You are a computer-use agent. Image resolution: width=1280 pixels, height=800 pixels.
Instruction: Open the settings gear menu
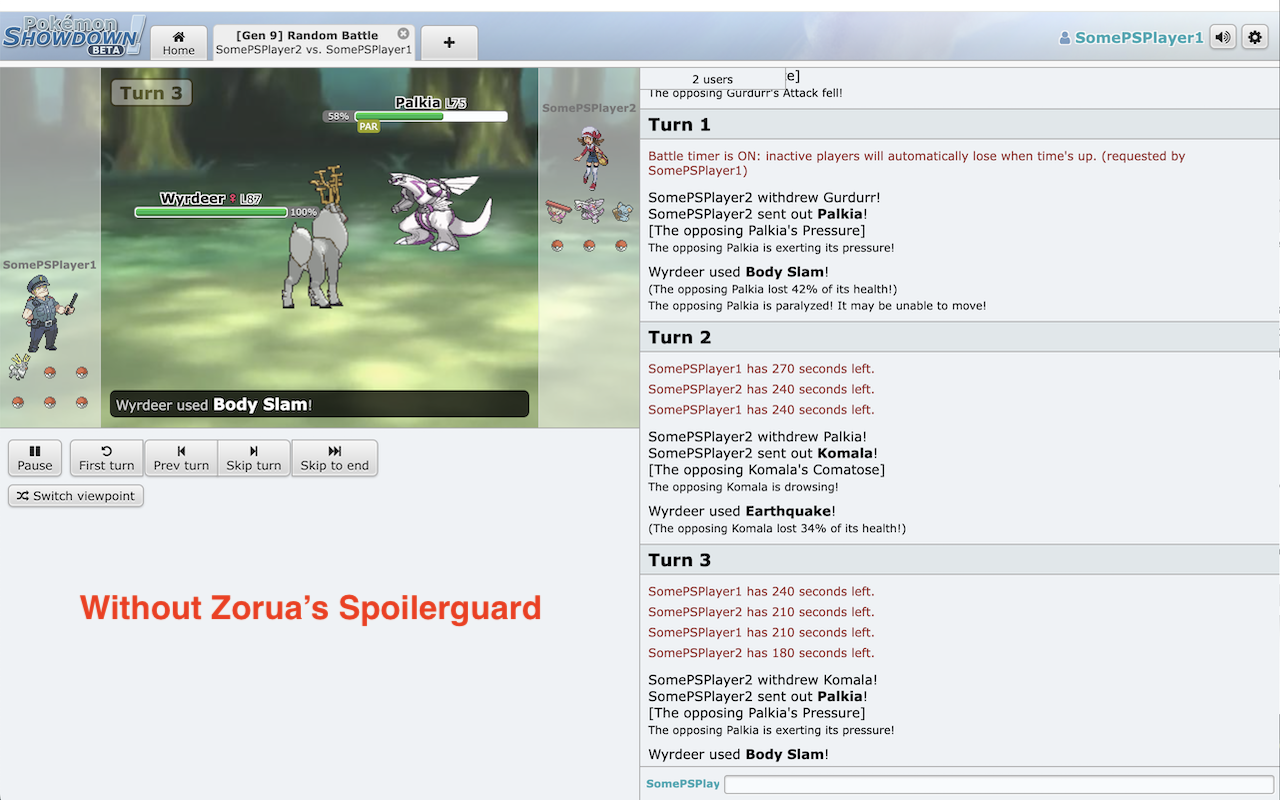tap(1254, 38)
